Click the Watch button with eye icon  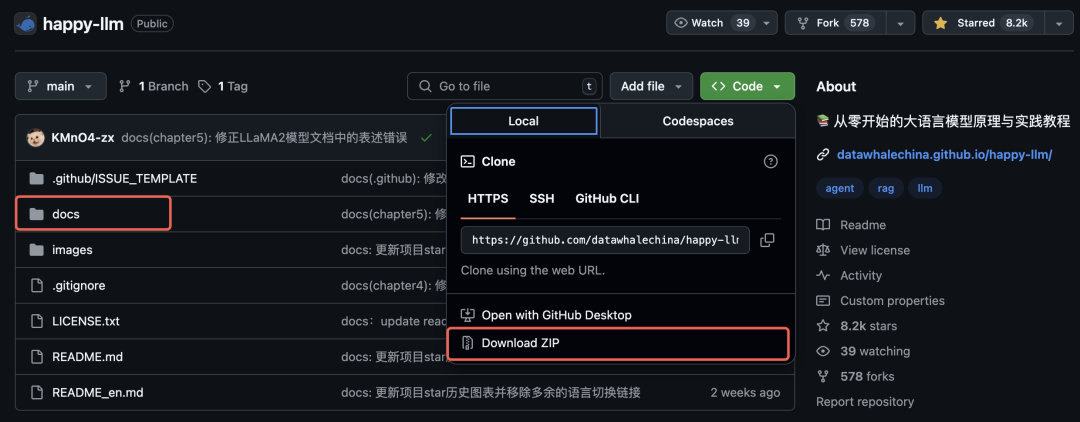(712, 23)
